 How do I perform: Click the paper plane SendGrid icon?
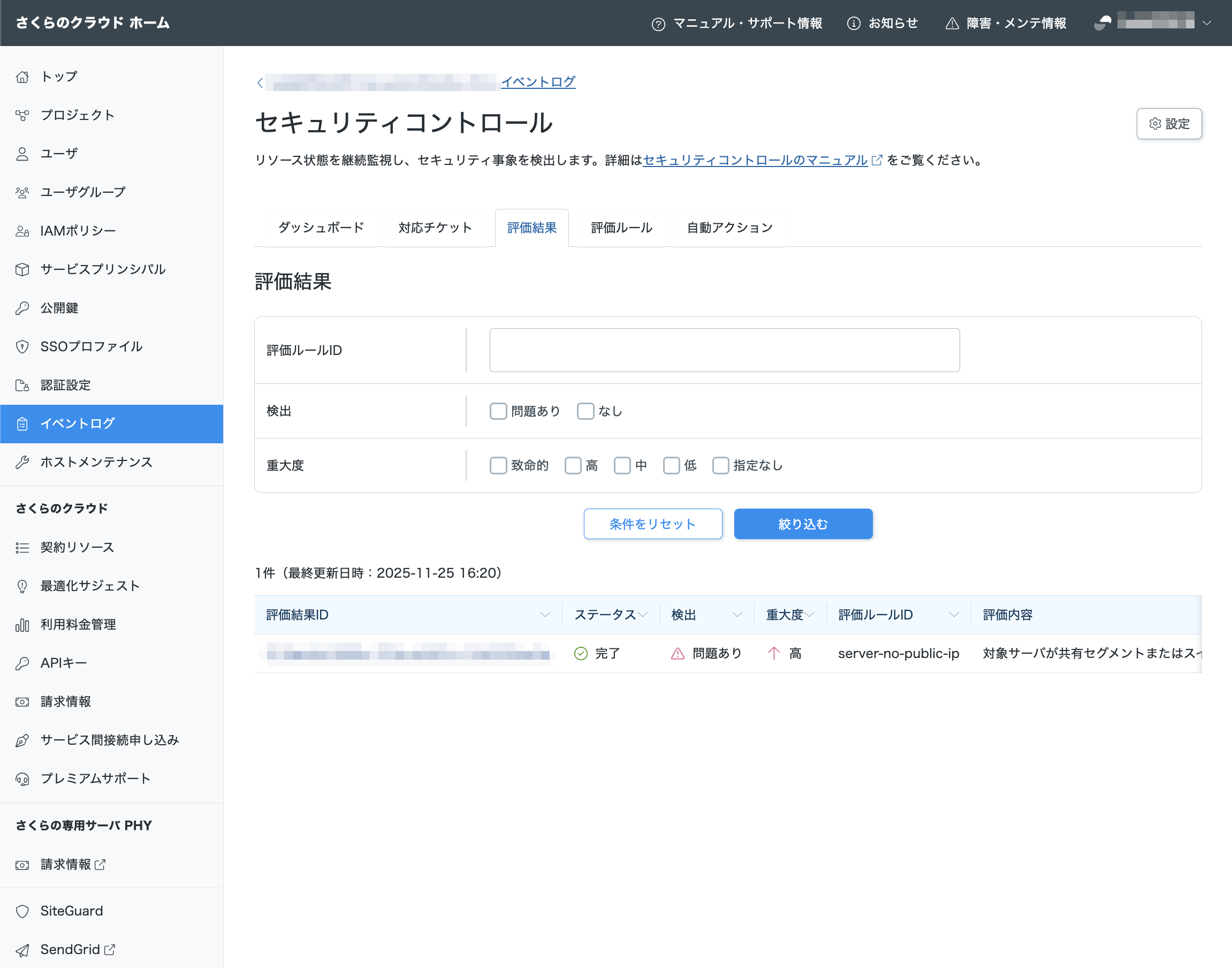22,950
